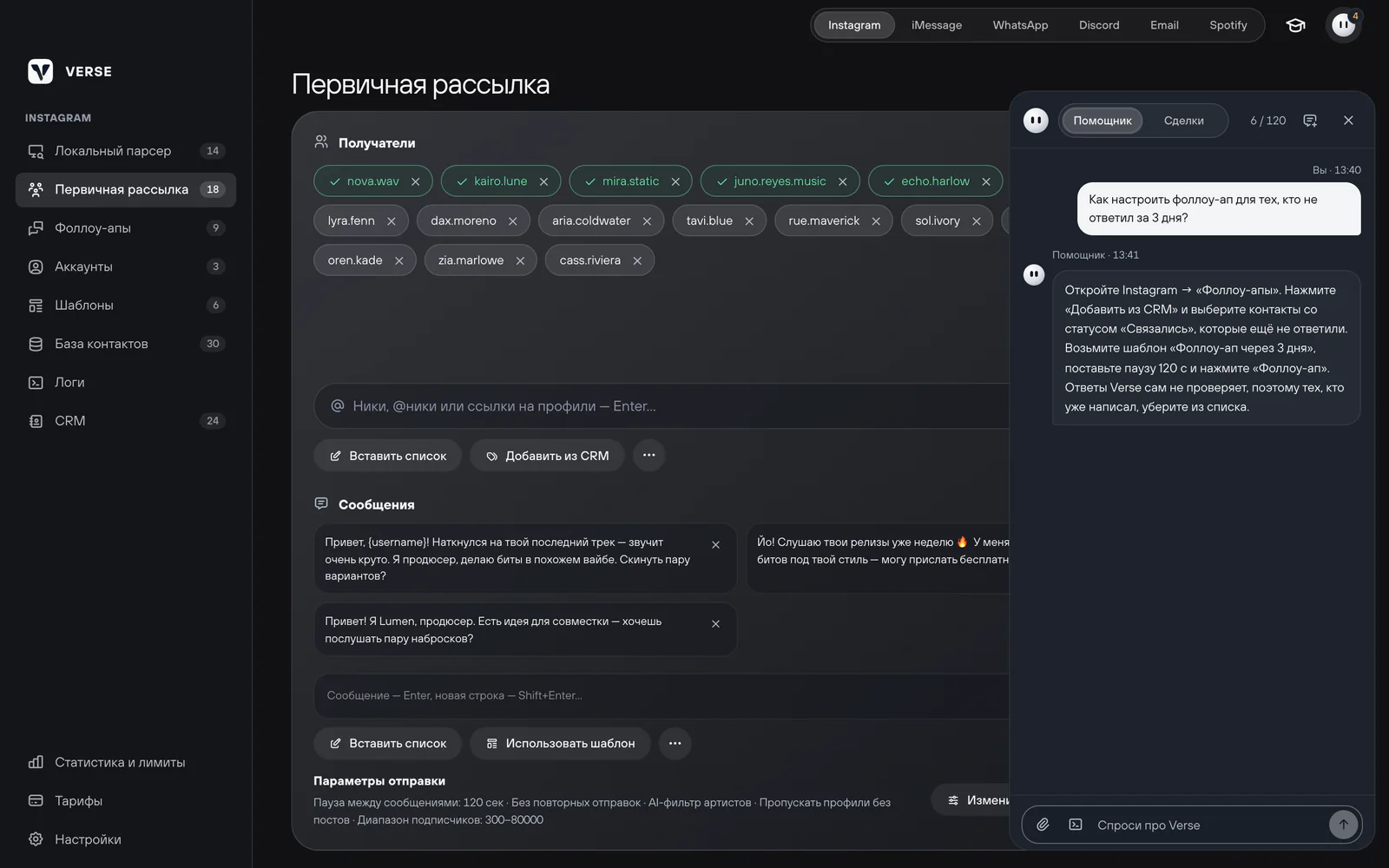
Task: Attach a file to assistant chat
Action: click(1043, 825)
